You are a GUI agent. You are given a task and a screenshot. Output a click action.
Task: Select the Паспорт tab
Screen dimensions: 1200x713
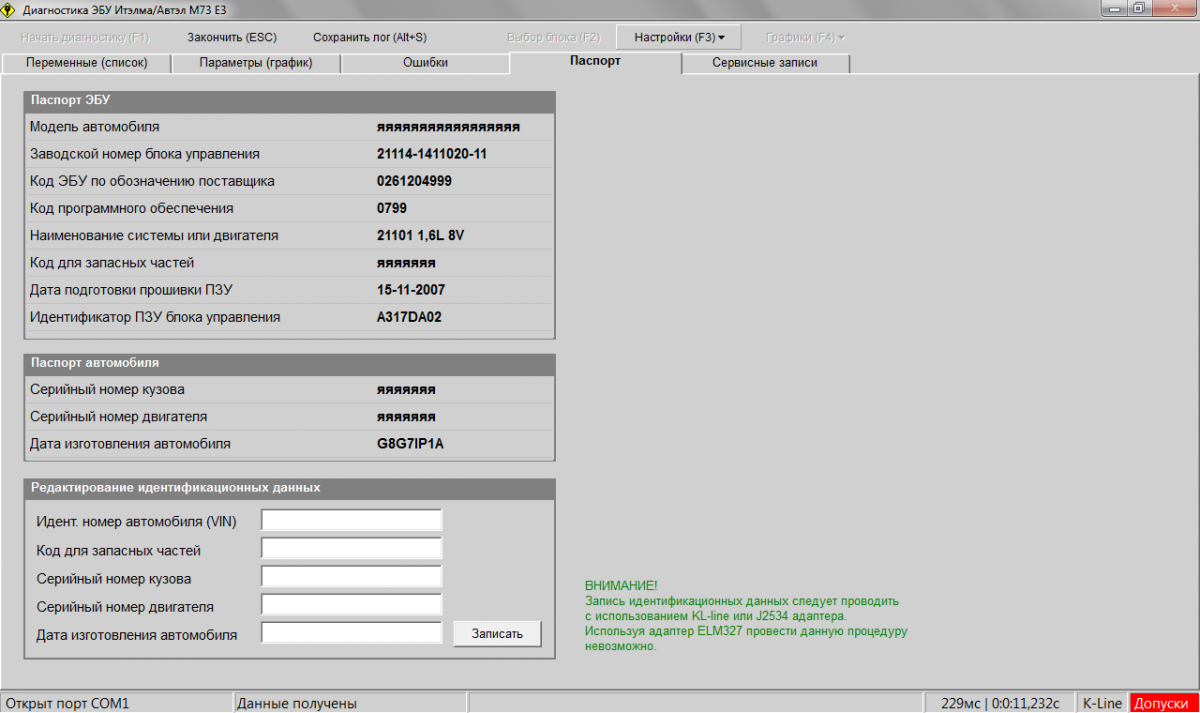click(x=595, y=62)
